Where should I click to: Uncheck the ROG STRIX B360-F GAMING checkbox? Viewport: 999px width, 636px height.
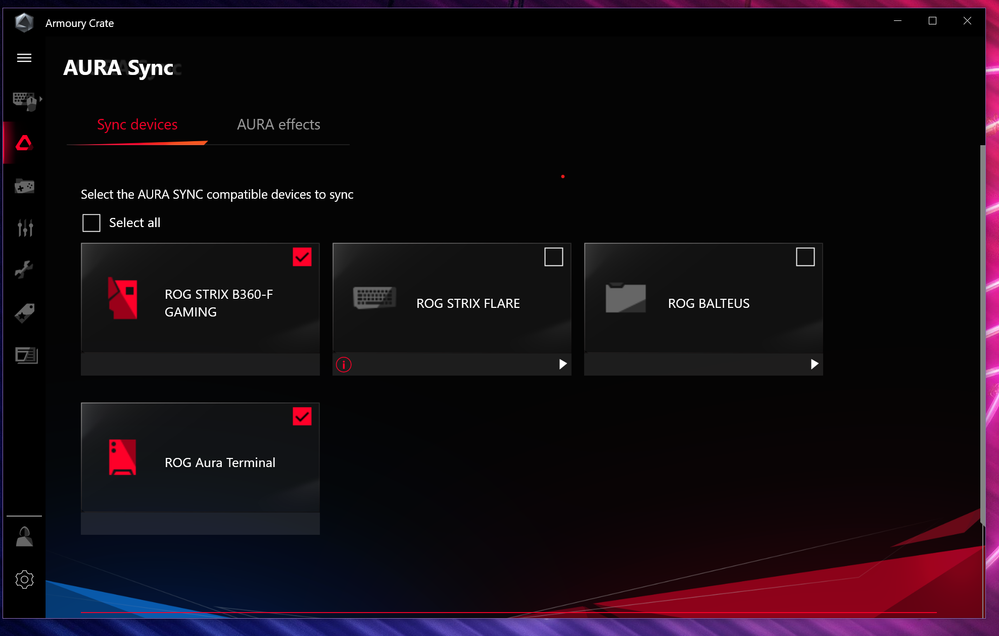pyautogui.click(x=302, y=257)
